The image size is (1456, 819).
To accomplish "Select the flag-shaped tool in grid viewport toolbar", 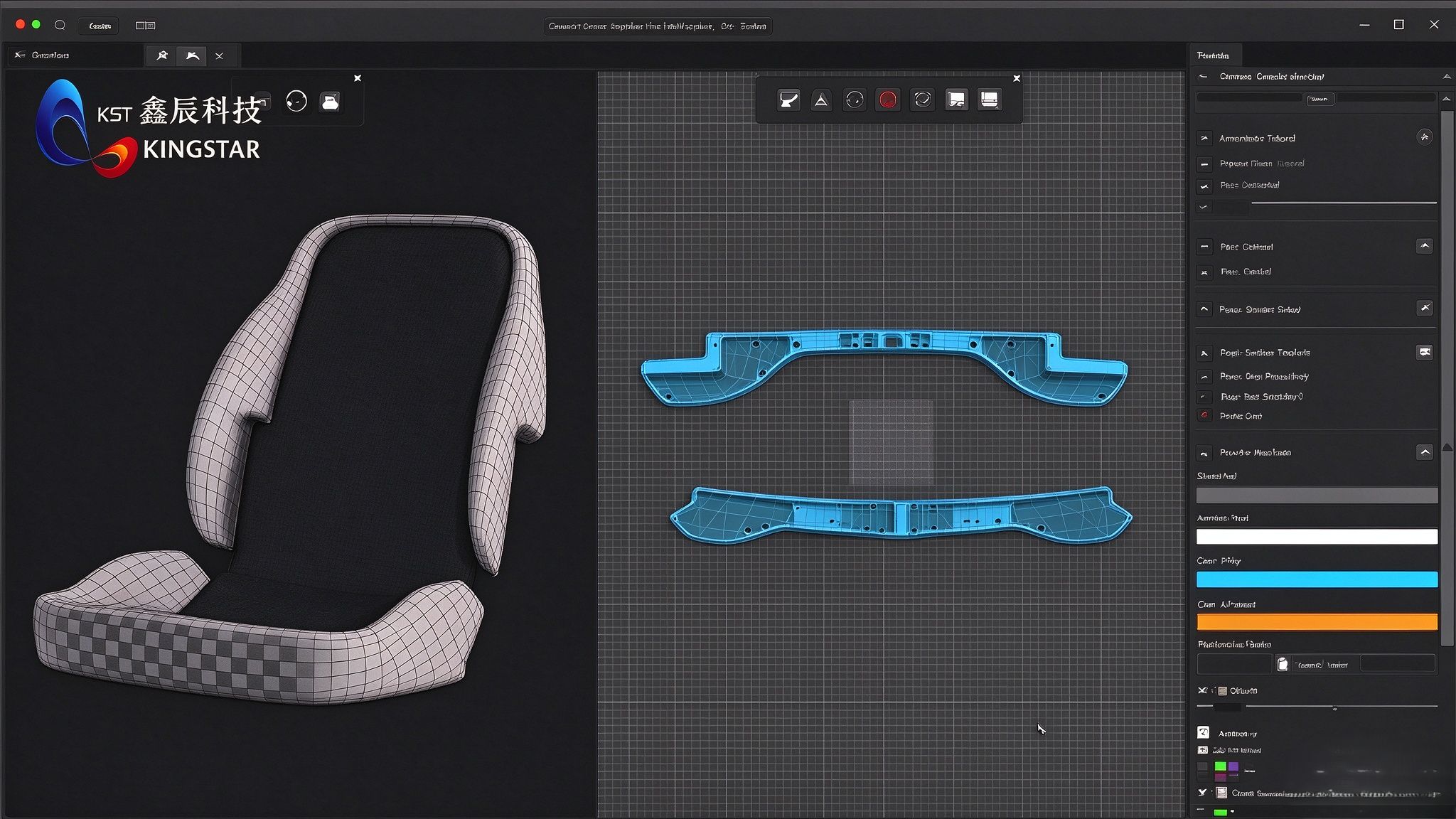I will (788, 100).
